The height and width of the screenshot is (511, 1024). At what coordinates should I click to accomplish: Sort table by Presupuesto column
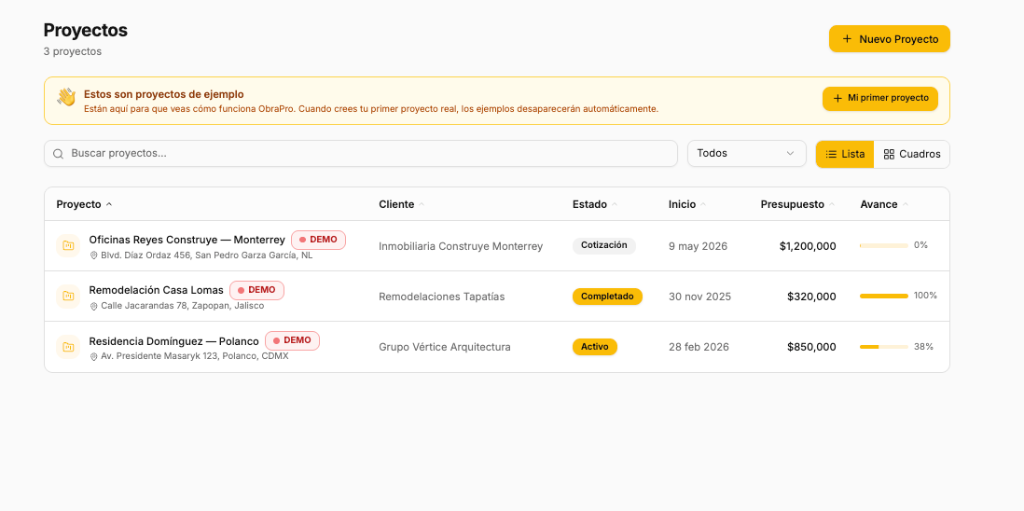(x=797, y=205)
